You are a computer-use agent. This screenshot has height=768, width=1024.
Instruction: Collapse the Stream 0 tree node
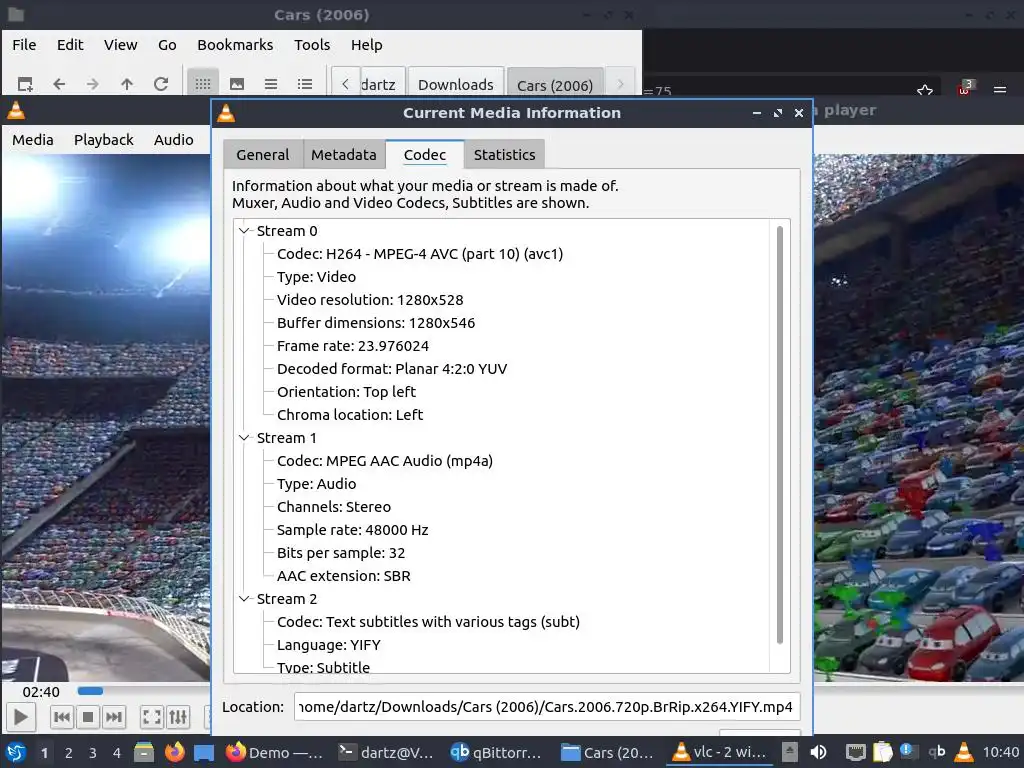[x=244, y=231]
